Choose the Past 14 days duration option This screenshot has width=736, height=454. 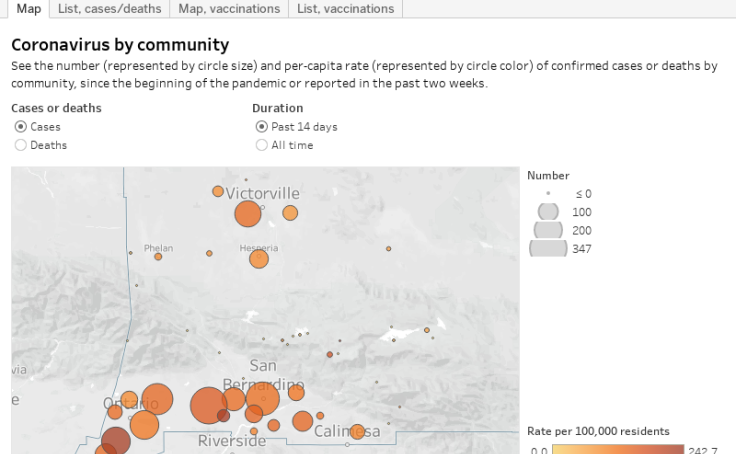(x=262, y=127)
